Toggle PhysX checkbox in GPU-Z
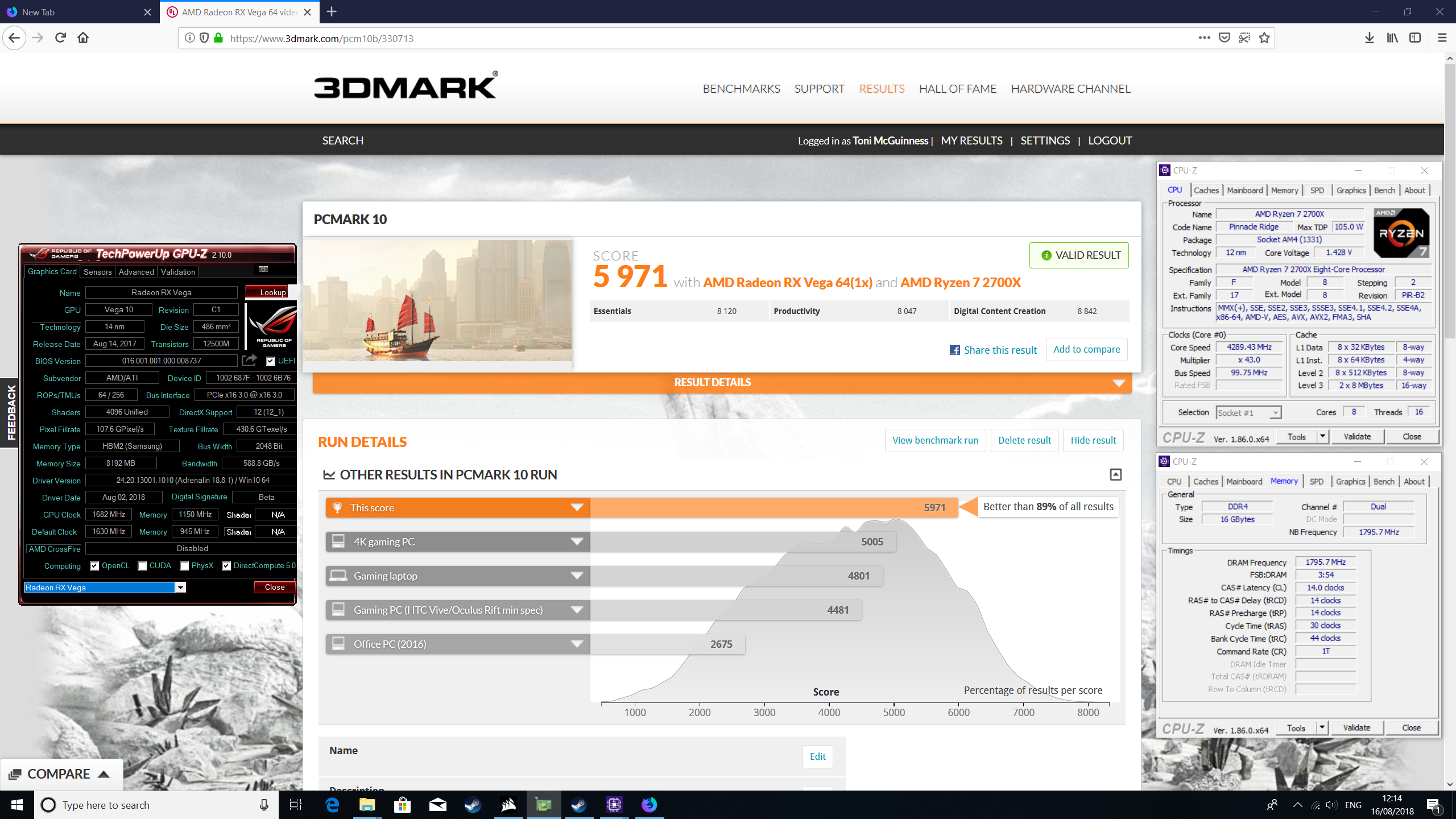 tap(184, 565)
